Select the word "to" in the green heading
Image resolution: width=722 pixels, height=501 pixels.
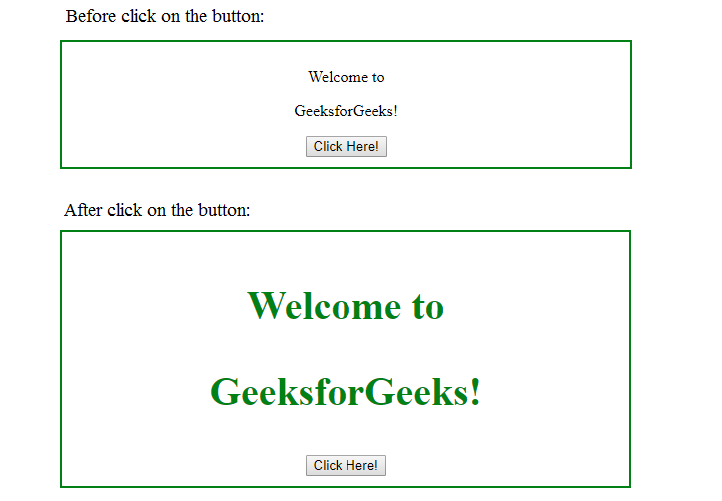428,307
